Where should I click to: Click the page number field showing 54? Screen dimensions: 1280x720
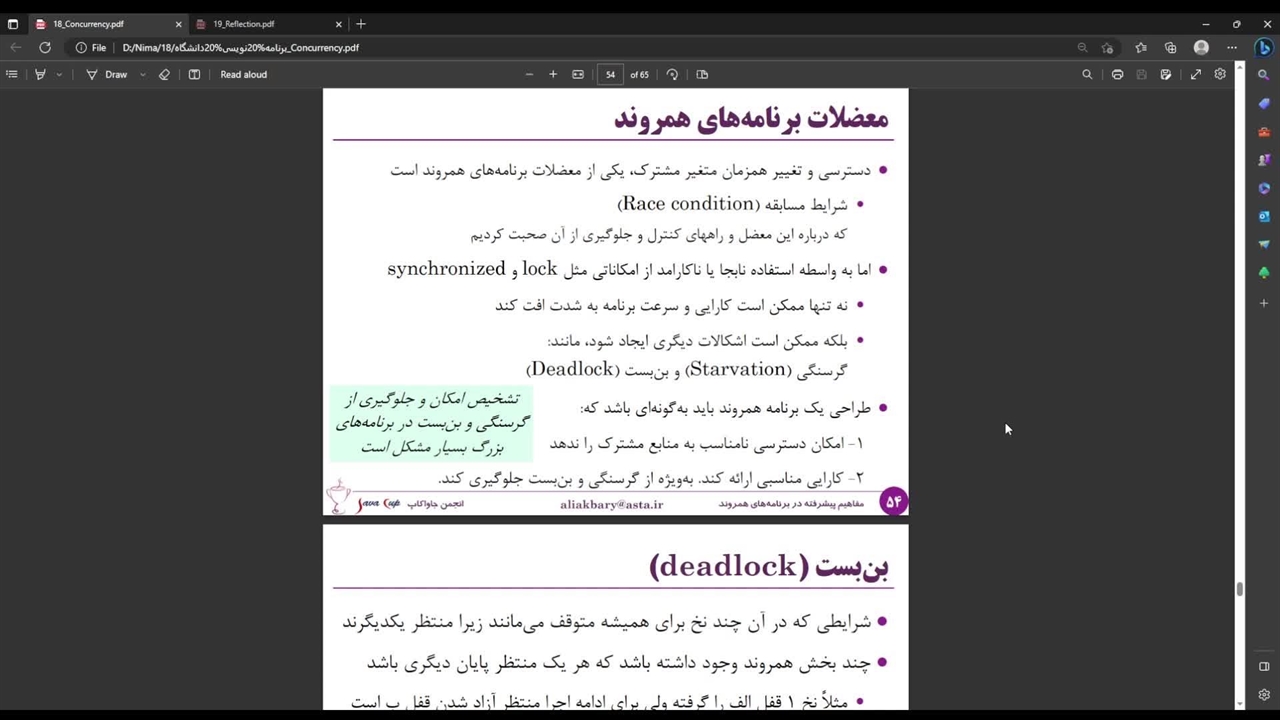[x=610, y=74]
